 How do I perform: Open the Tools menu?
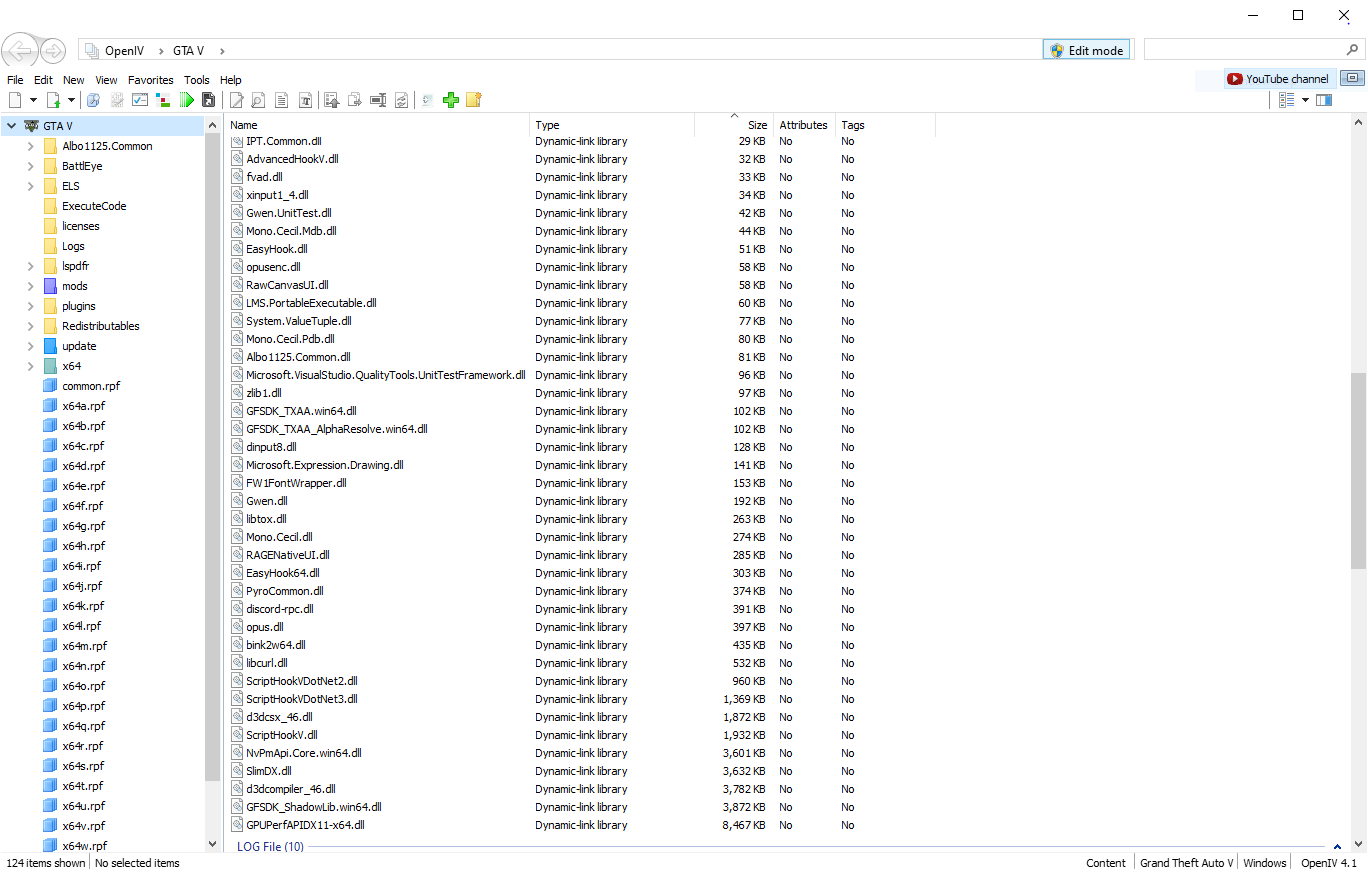click(197, 80)
